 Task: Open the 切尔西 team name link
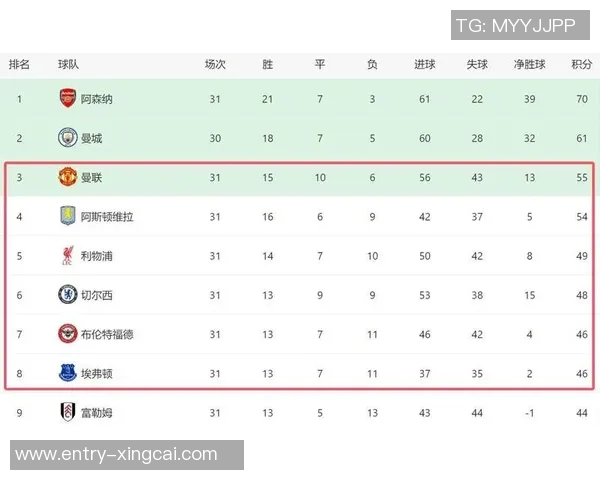tap(97, 295)
